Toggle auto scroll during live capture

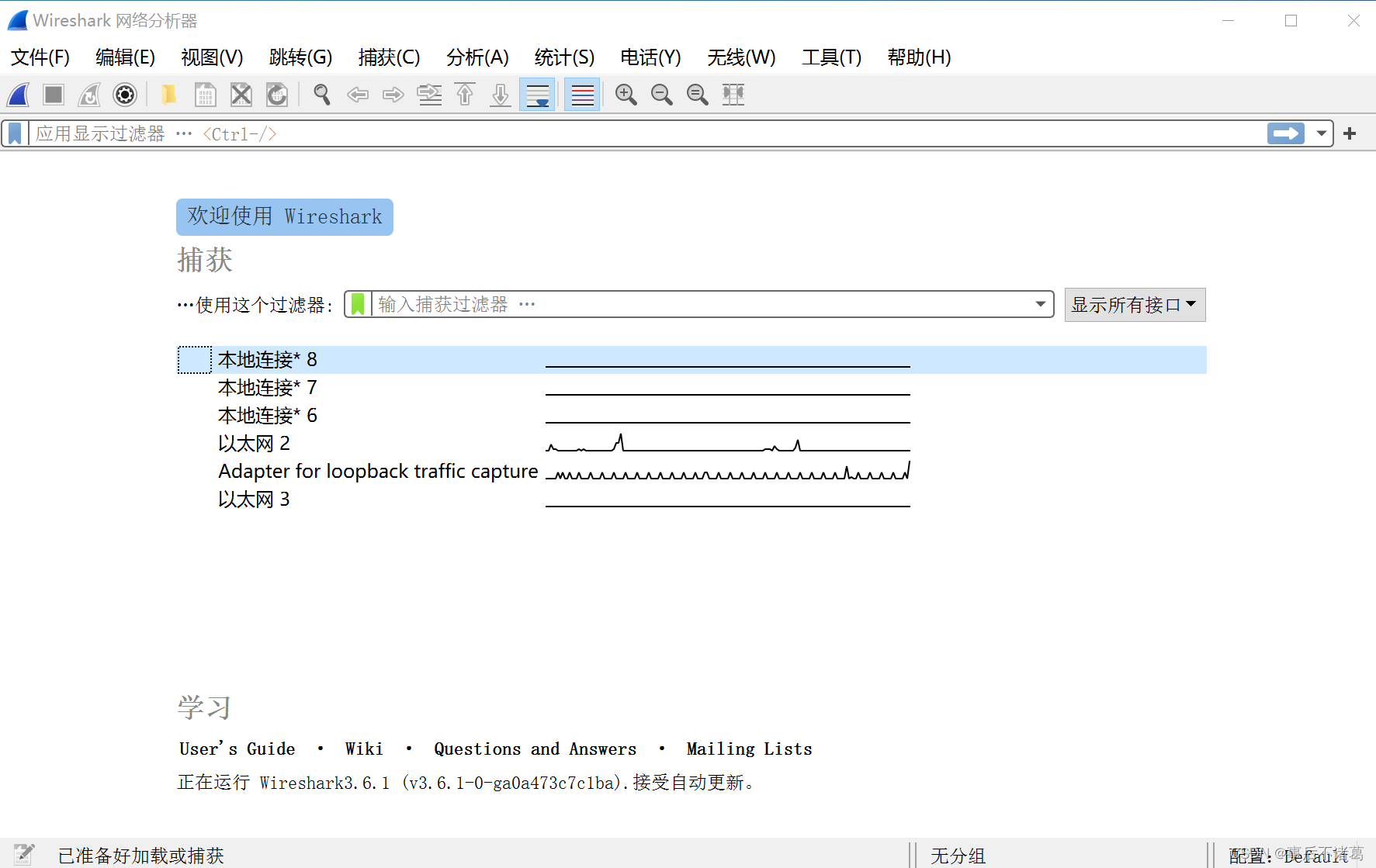[x=537, y=95]
